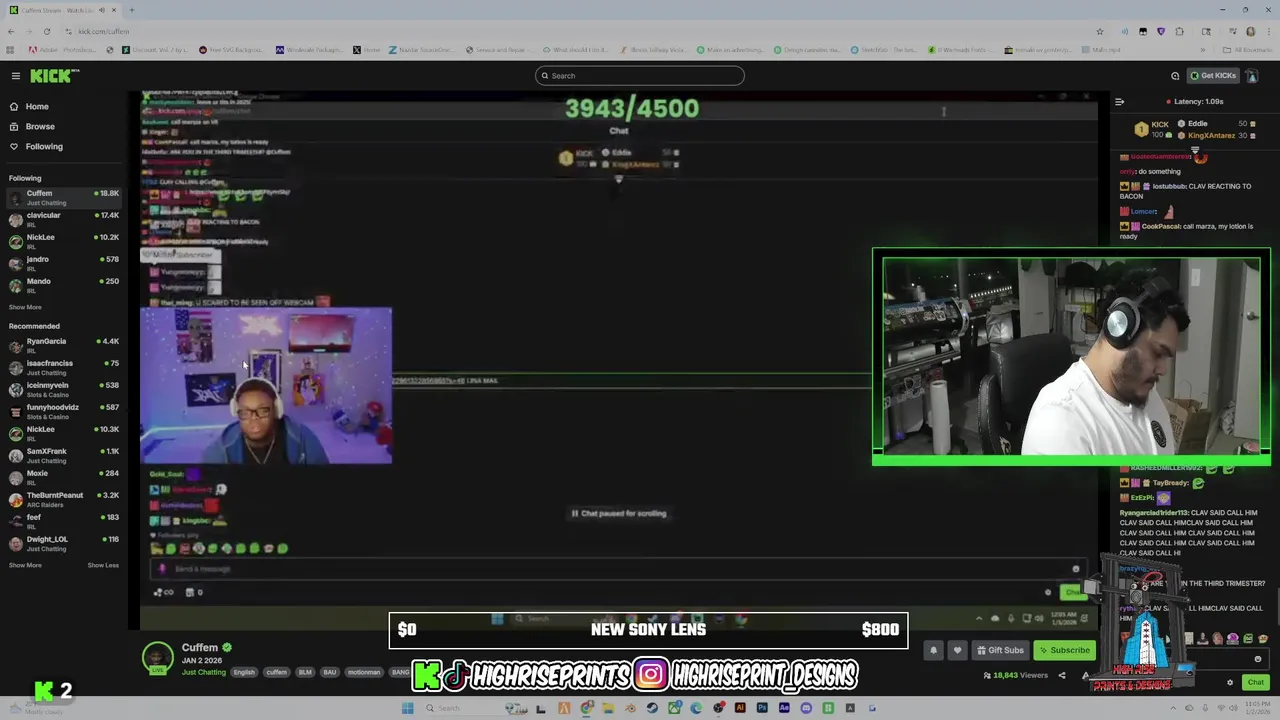Image resolution: width=1280 pixels, height=720 pixels.
Task: Open the user profile avatar menu
Action: click(1251, 76)
